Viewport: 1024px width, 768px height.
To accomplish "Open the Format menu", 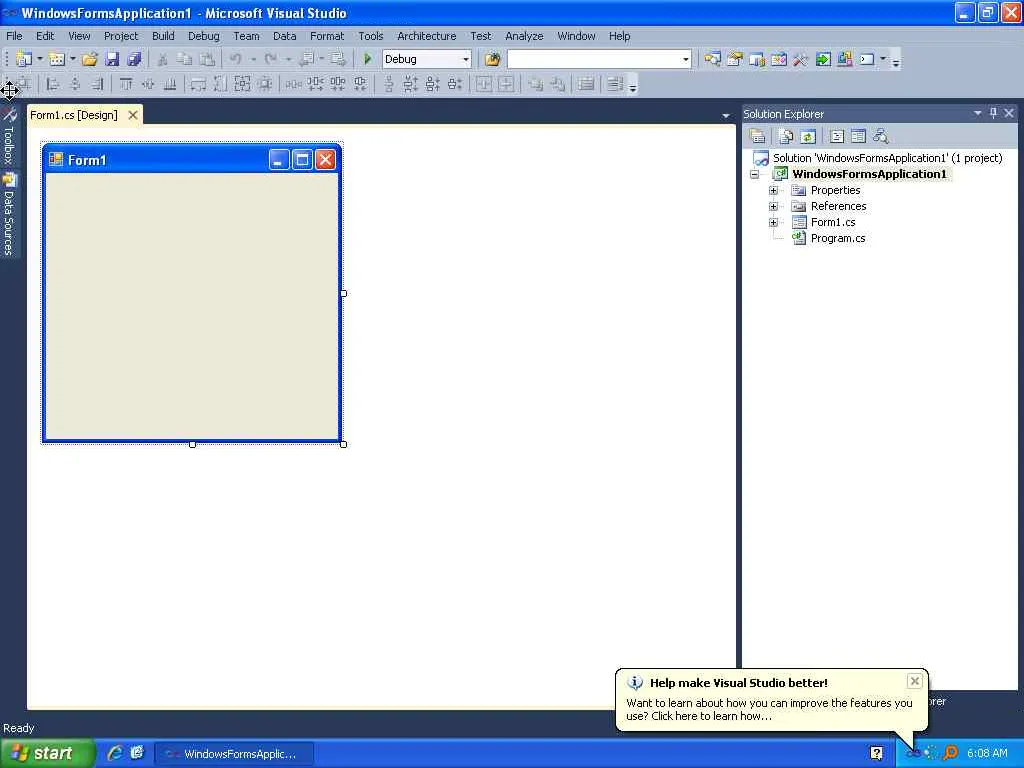I will point(327,36).
